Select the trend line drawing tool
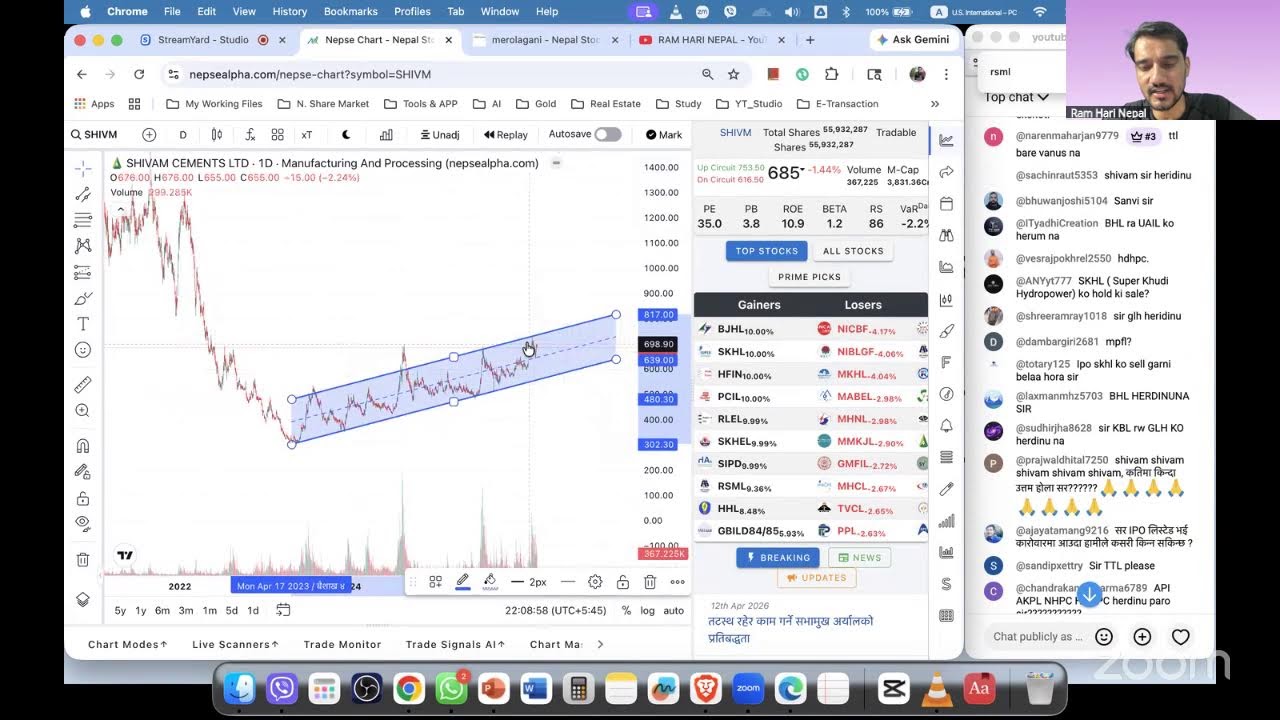Viewport: 1280px width, 720px height. (83, 194)
